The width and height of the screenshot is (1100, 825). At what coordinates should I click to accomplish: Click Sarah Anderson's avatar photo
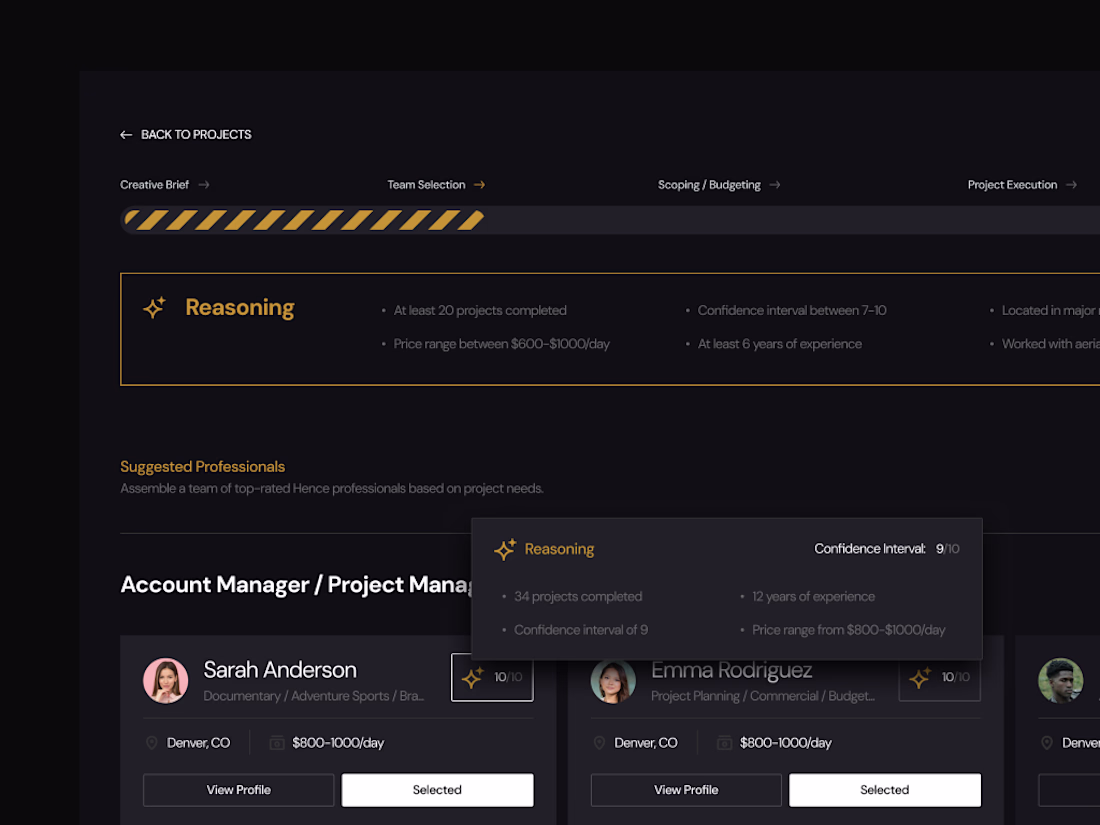(166, 680)
